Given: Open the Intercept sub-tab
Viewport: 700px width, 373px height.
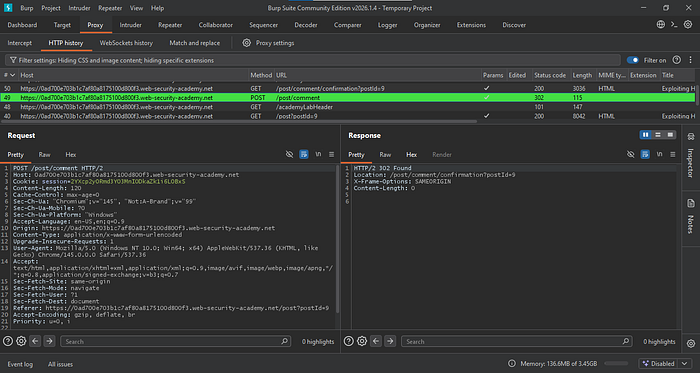Looking at the screenshot, I should (20, 43).
